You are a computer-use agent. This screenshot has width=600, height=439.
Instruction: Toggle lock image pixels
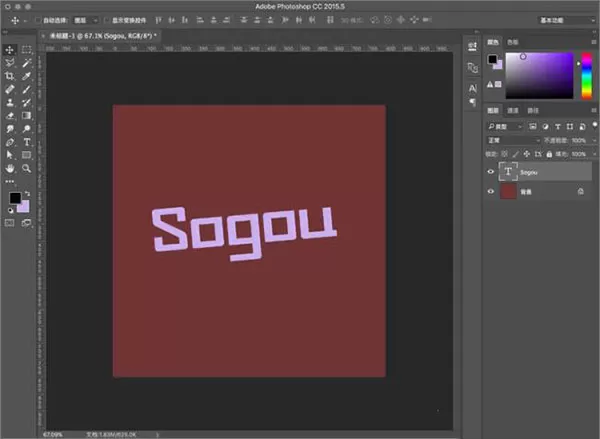click(516, 154)
